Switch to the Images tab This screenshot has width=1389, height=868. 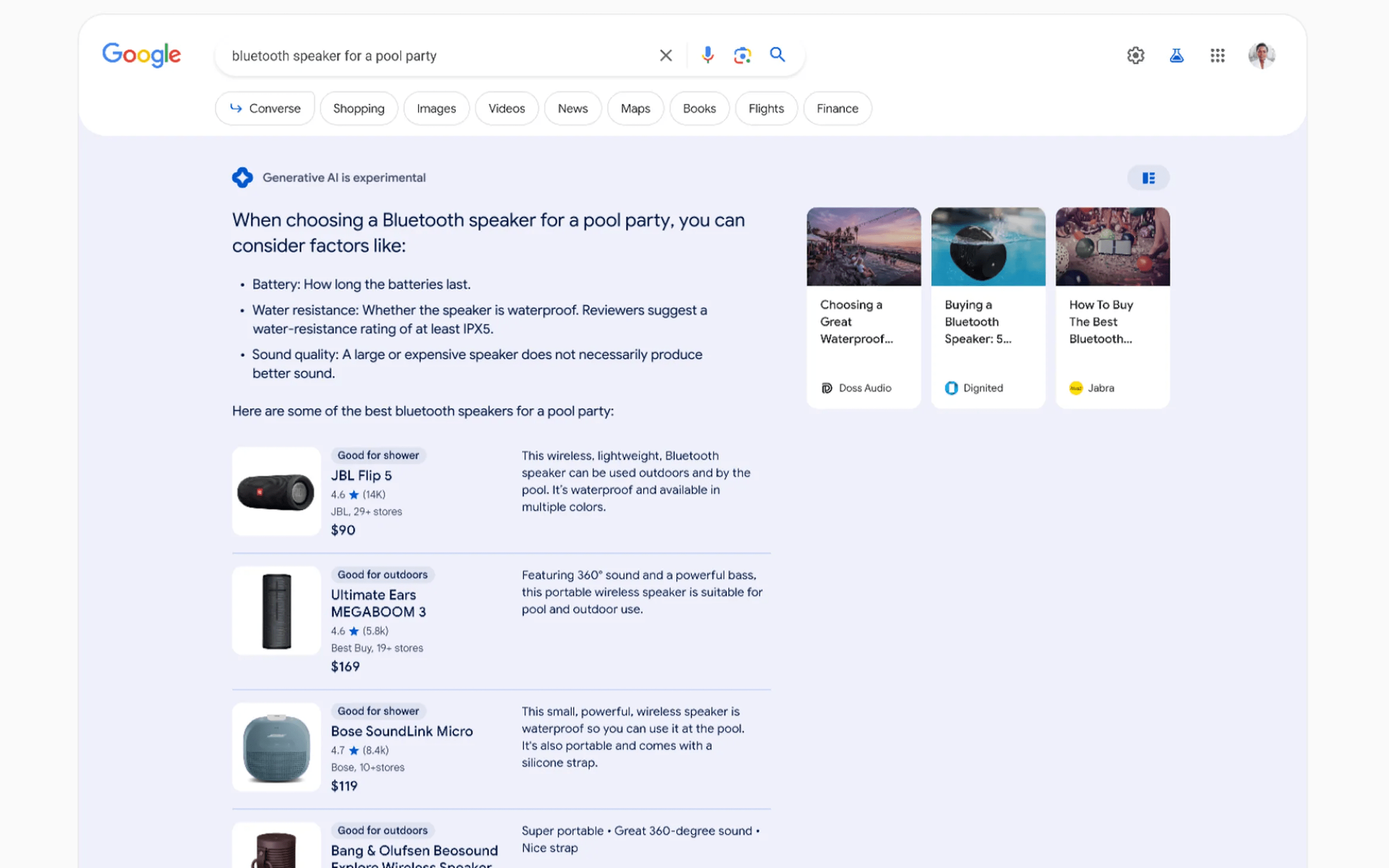[436, 108]
